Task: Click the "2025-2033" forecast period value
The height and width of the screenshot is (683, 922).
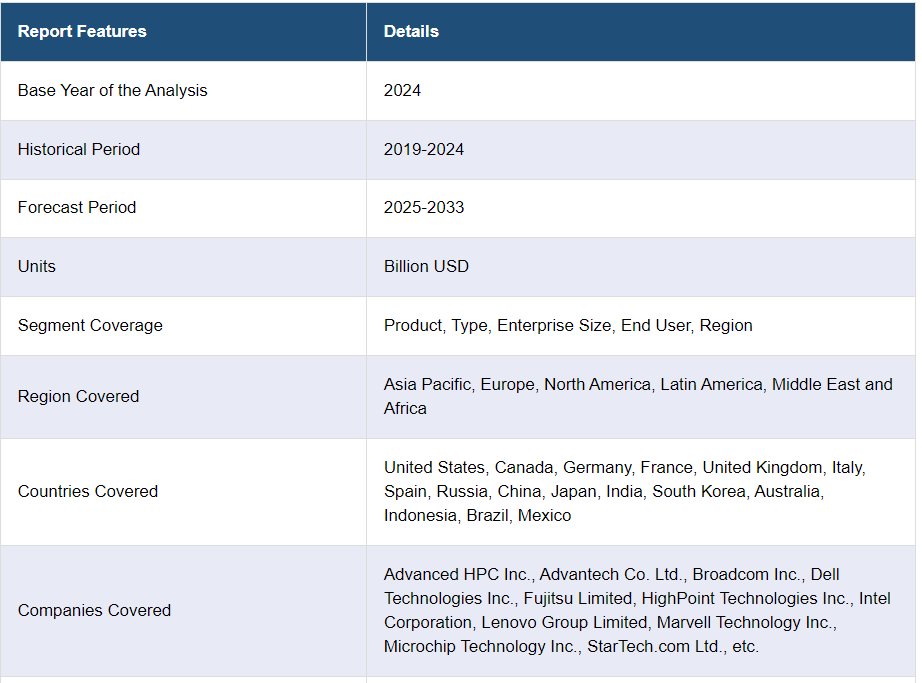Action: (424, 207)
